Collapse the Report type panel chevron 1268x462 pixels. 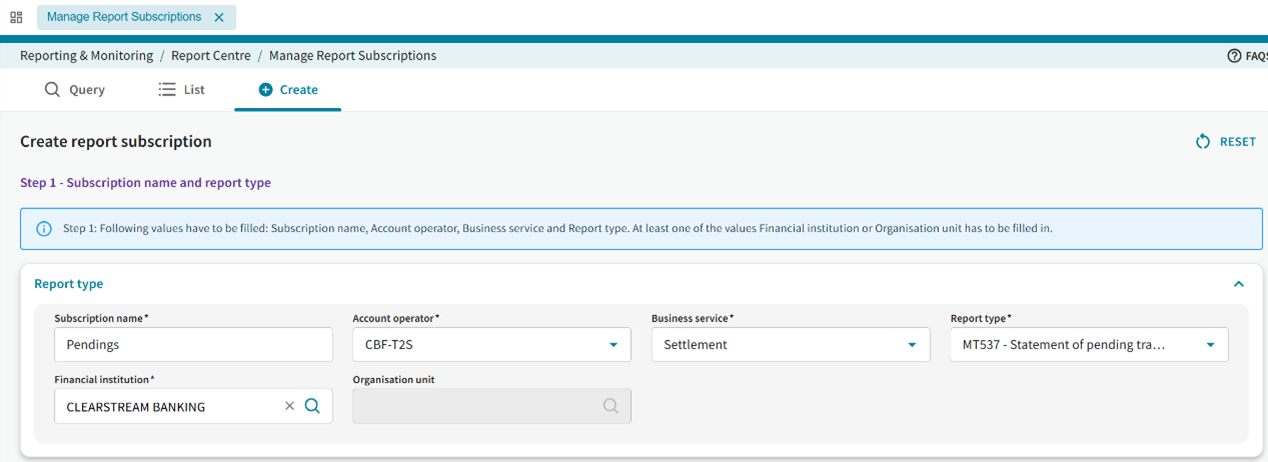pyautogui.click(x=1239, y=284)
